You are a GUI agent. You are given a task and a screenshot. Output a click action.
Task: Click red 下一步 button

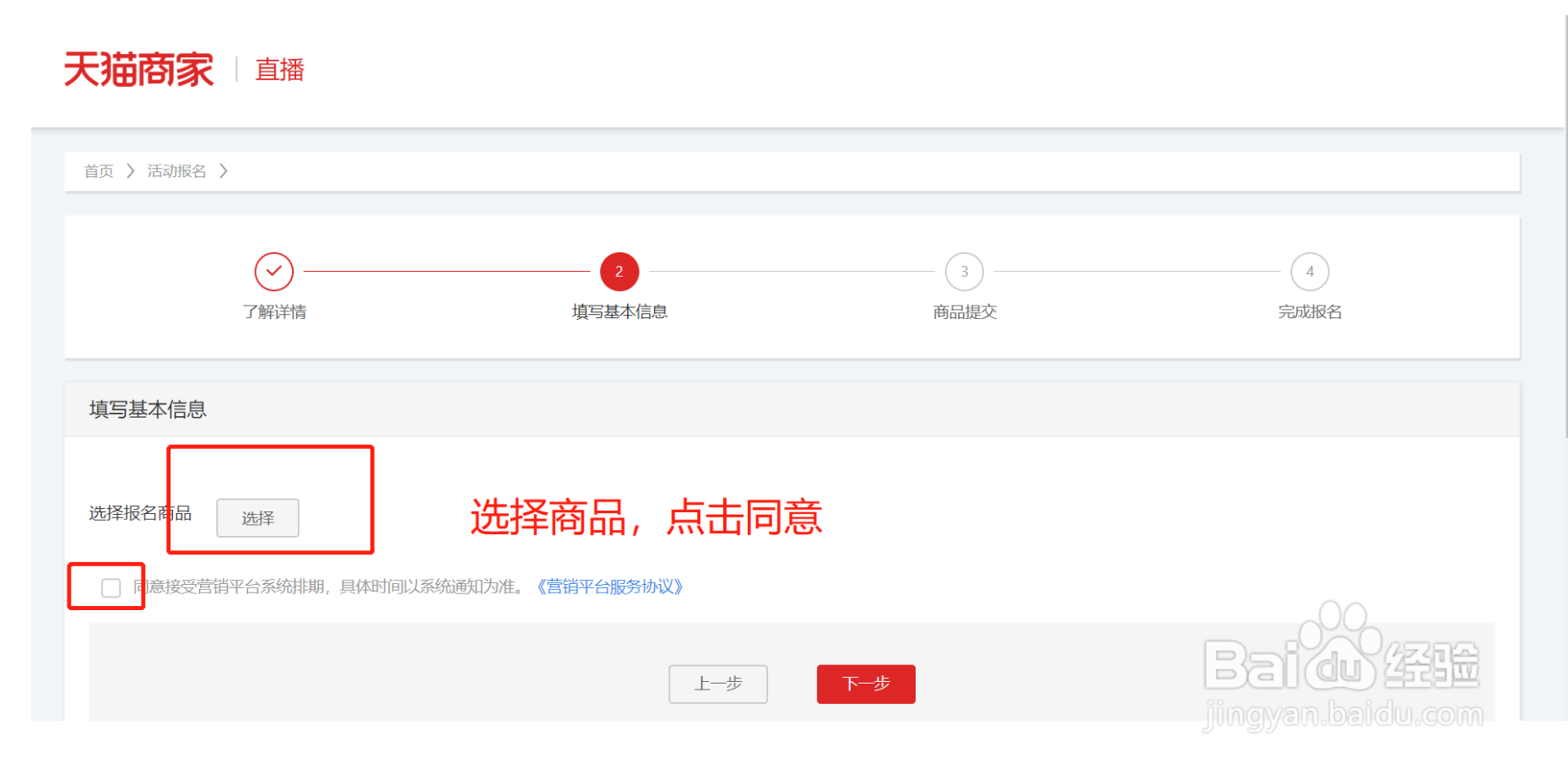(866, 684)
